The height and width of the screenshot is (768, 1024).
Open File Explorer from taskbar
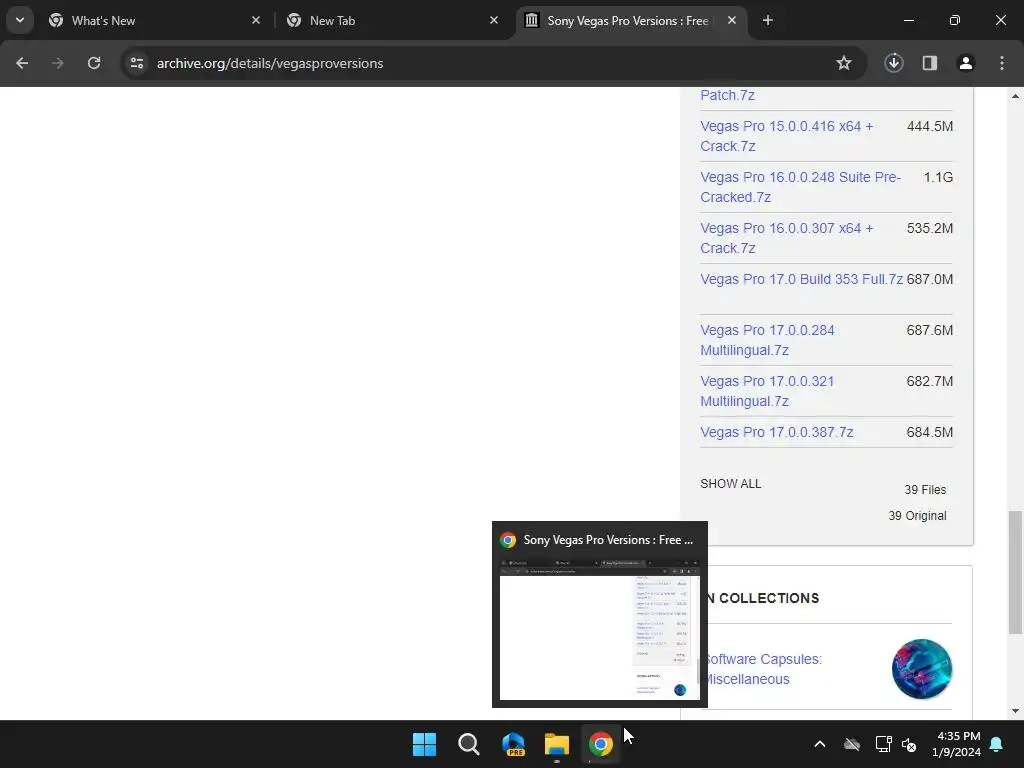[557, 744]
